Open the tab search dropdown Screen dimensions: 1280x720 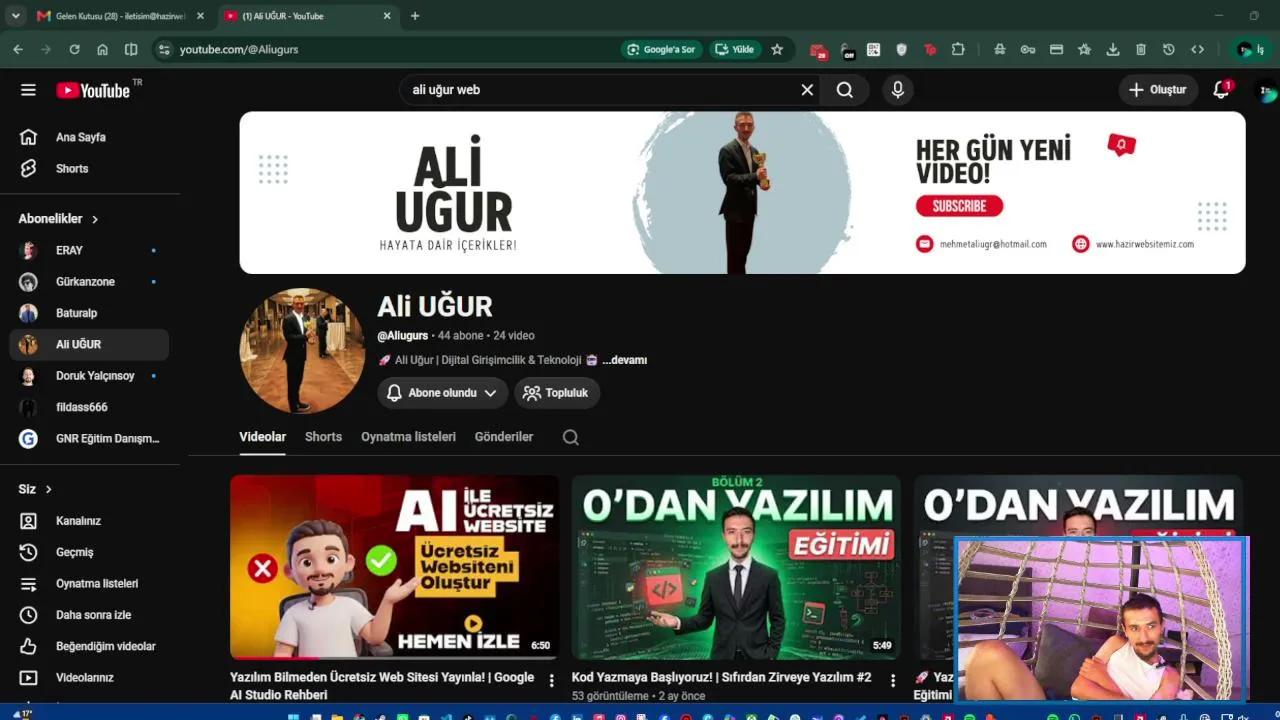pos(15,16)
